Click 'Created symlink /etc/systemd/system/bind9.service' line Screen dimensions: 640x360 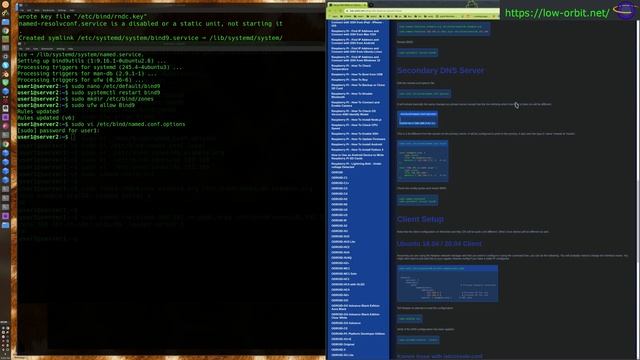tap(150, 38)
